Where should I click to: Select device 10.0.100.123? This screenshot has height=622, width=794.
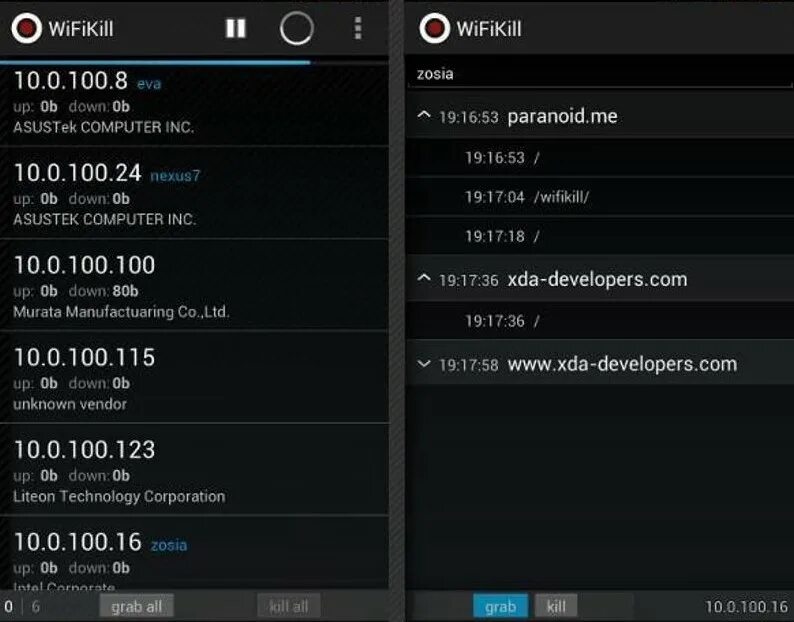pyautogui.click(x=194, y=470)
